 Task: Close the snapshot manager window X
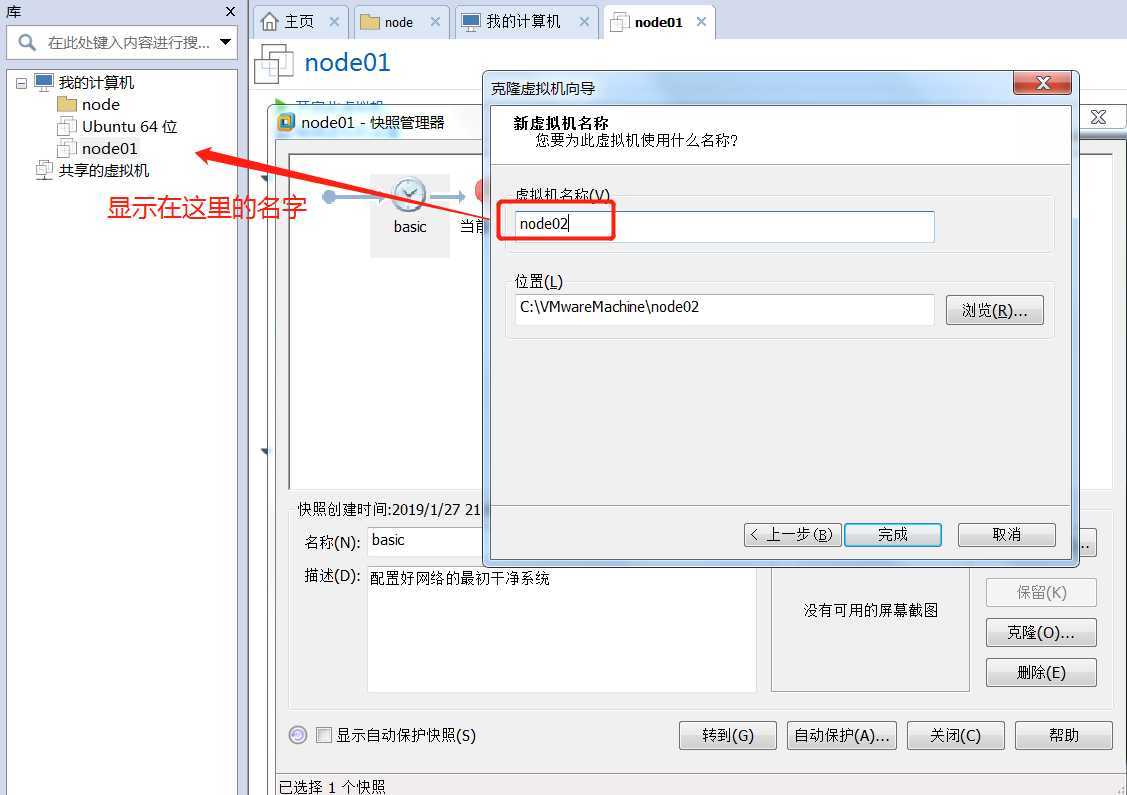[x=1098, y=117]
